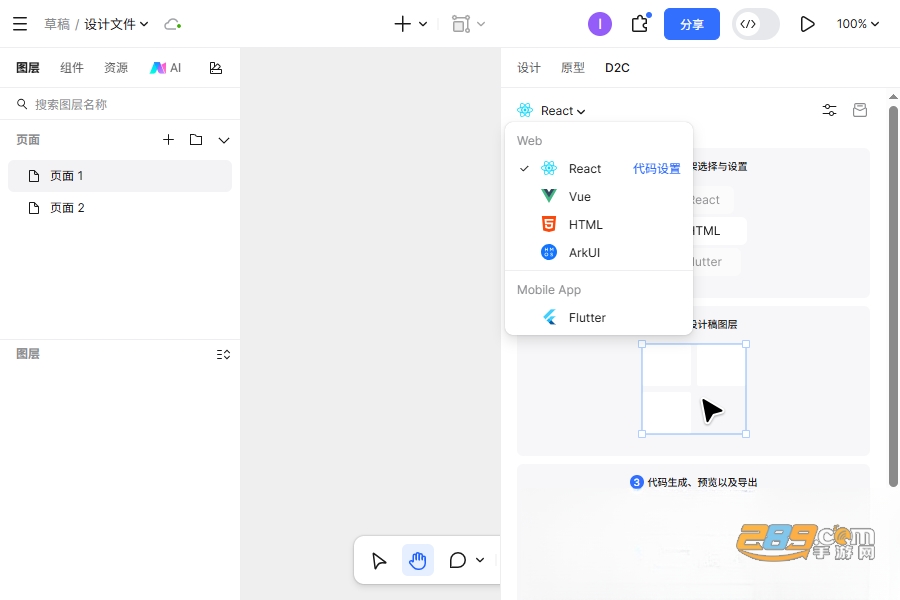The height and width of the screenshot is (600, 900).
Task: Select the comment bubble tool
Action: pos(457,560)
